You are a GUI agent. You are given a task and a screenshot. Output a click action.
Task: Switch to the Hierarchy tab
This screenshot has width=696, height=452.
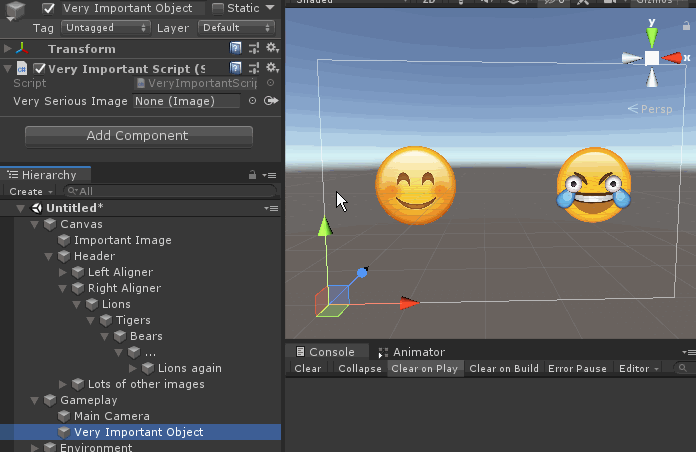tap(45, 175)
